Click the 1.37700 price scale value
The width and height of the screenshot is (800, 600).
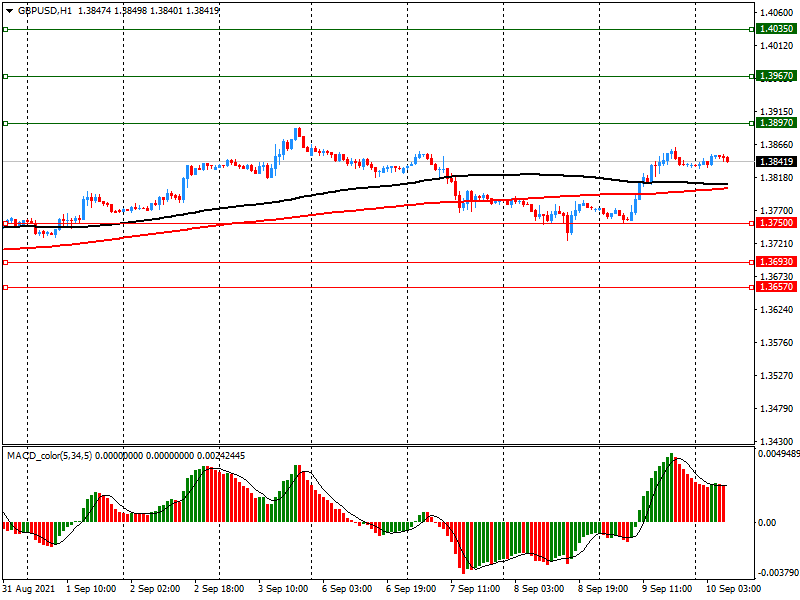pos(777,211)
